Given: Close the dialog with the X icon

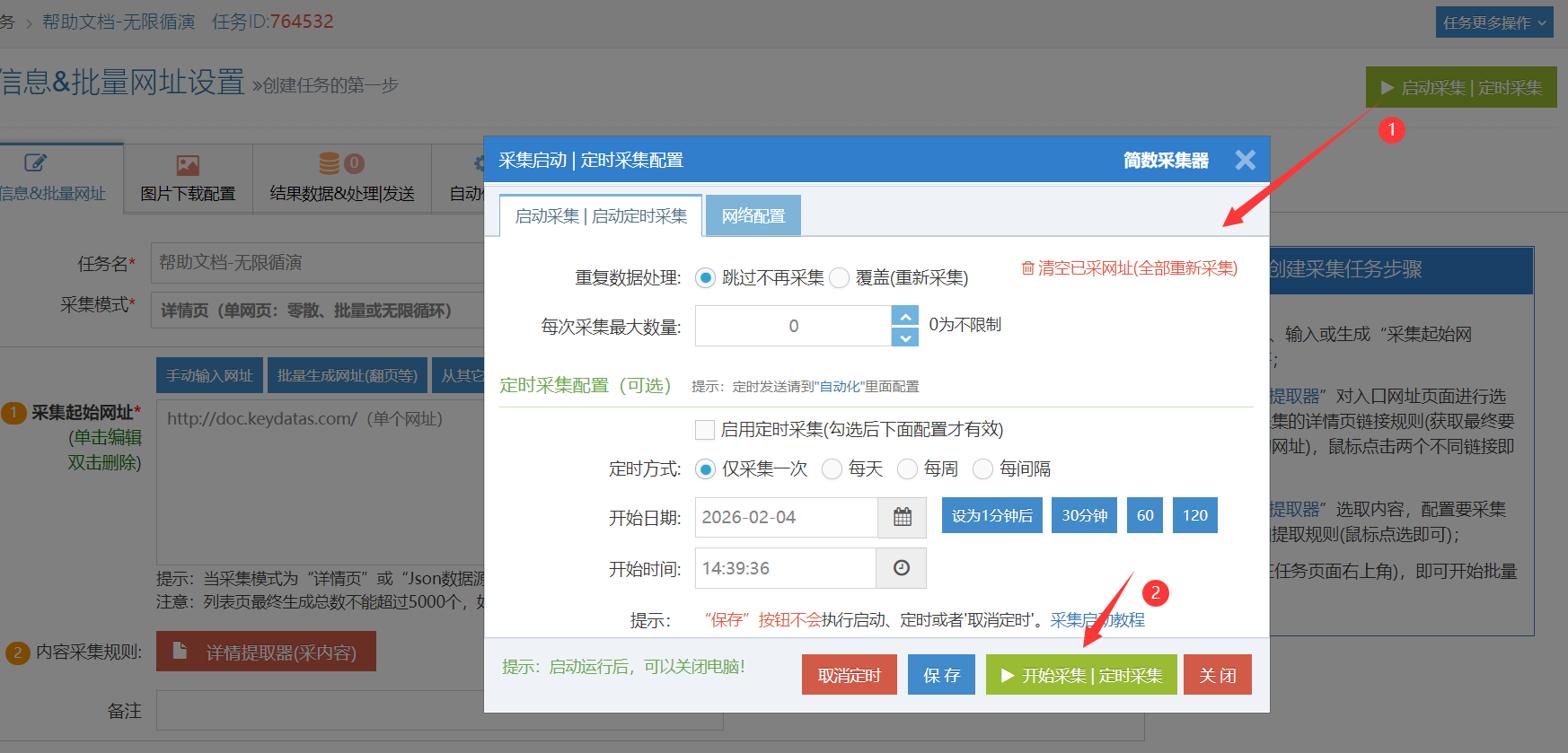Looking at the screenshot, I should 1245,160.
